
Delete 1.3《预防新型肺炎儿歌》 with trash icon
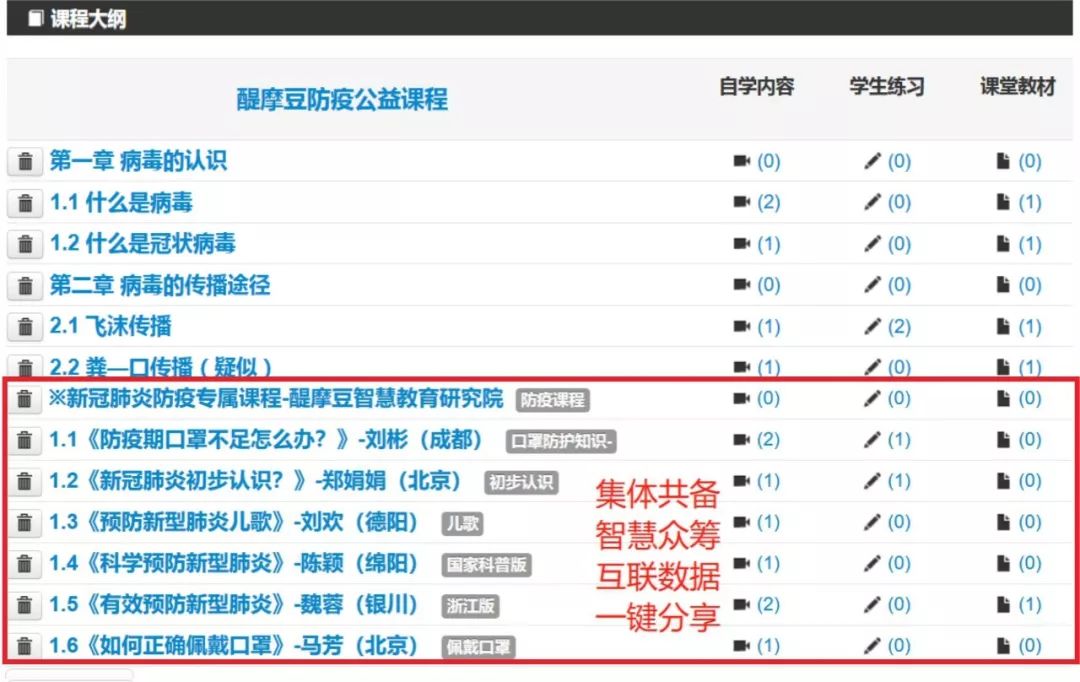[x=25, y=523]
